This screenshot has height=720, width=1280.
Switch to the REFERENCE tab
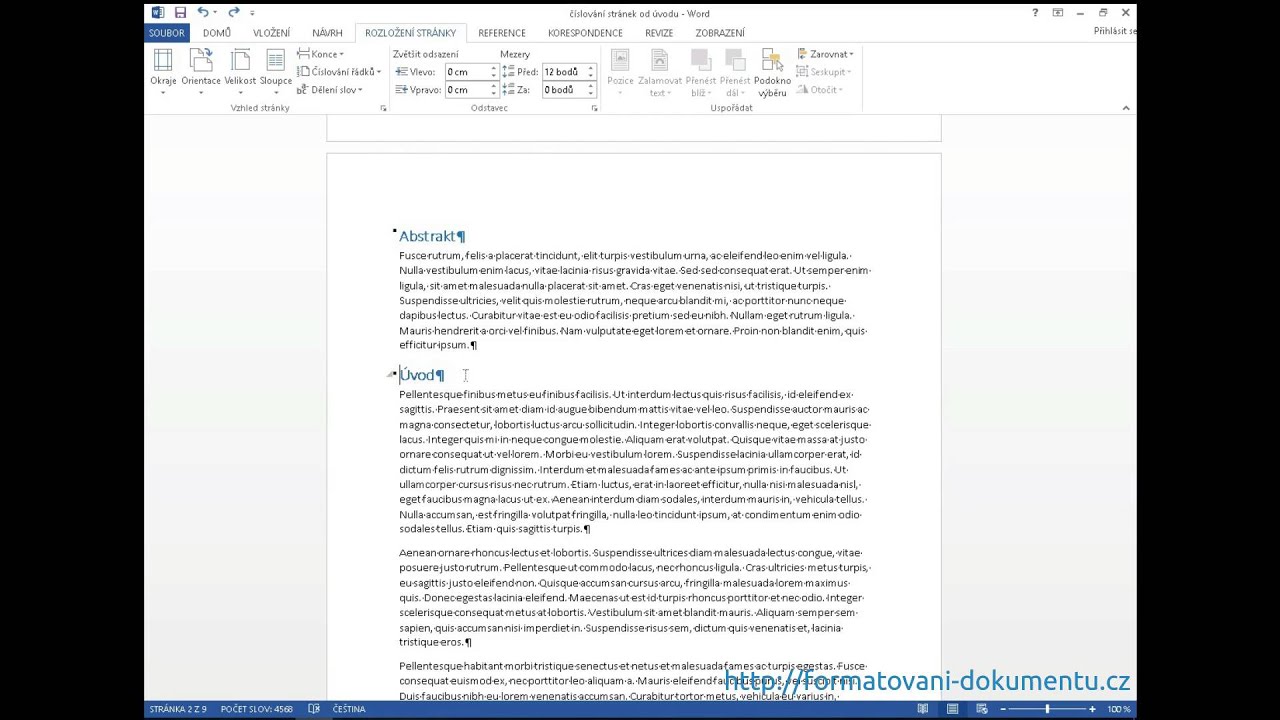pyautogui.click(x=502, y=33)
